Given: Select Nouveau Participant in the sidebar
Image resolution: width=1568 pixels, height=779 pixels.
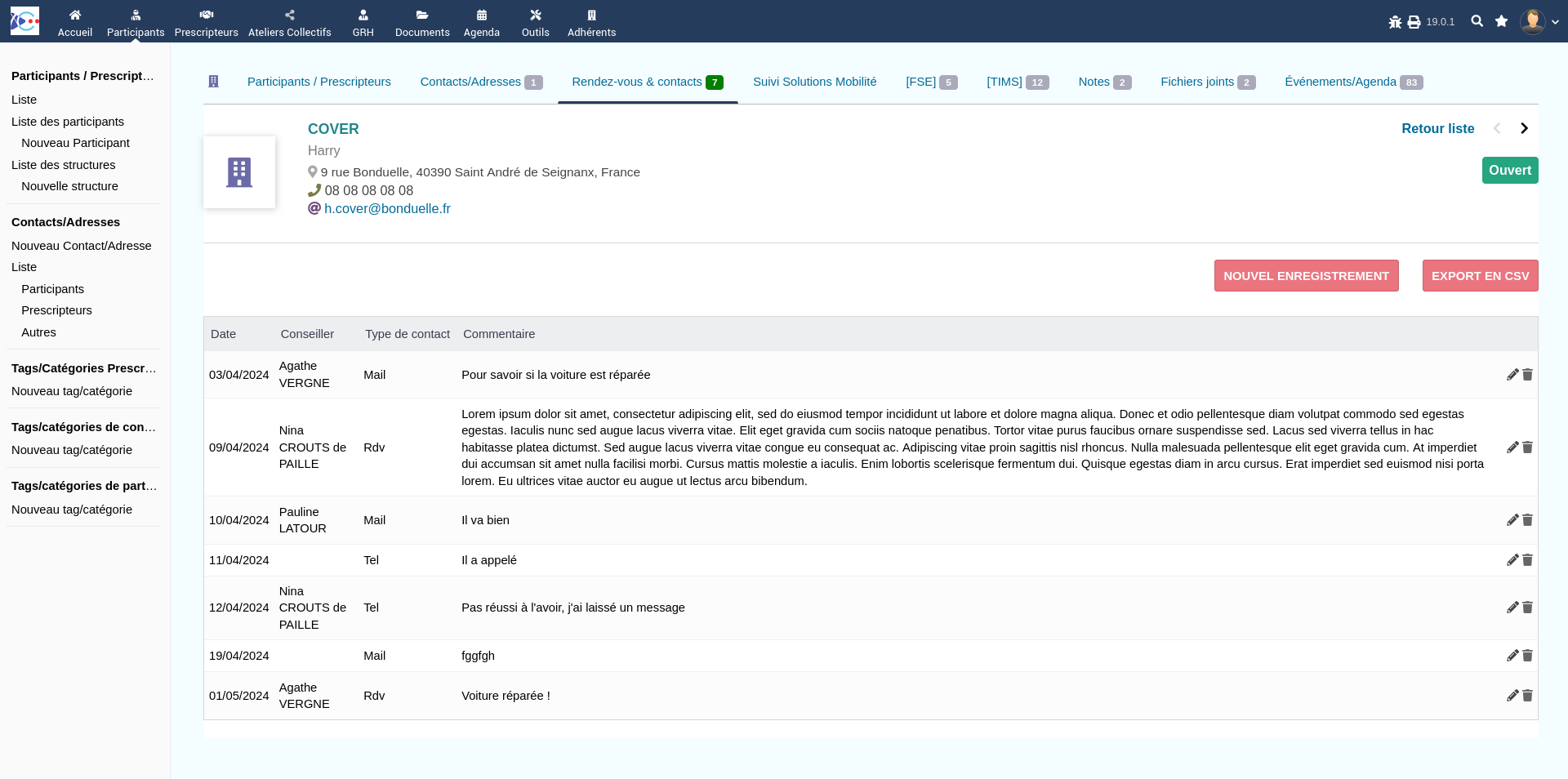Looking at the screenshot, I should (75, 143).
